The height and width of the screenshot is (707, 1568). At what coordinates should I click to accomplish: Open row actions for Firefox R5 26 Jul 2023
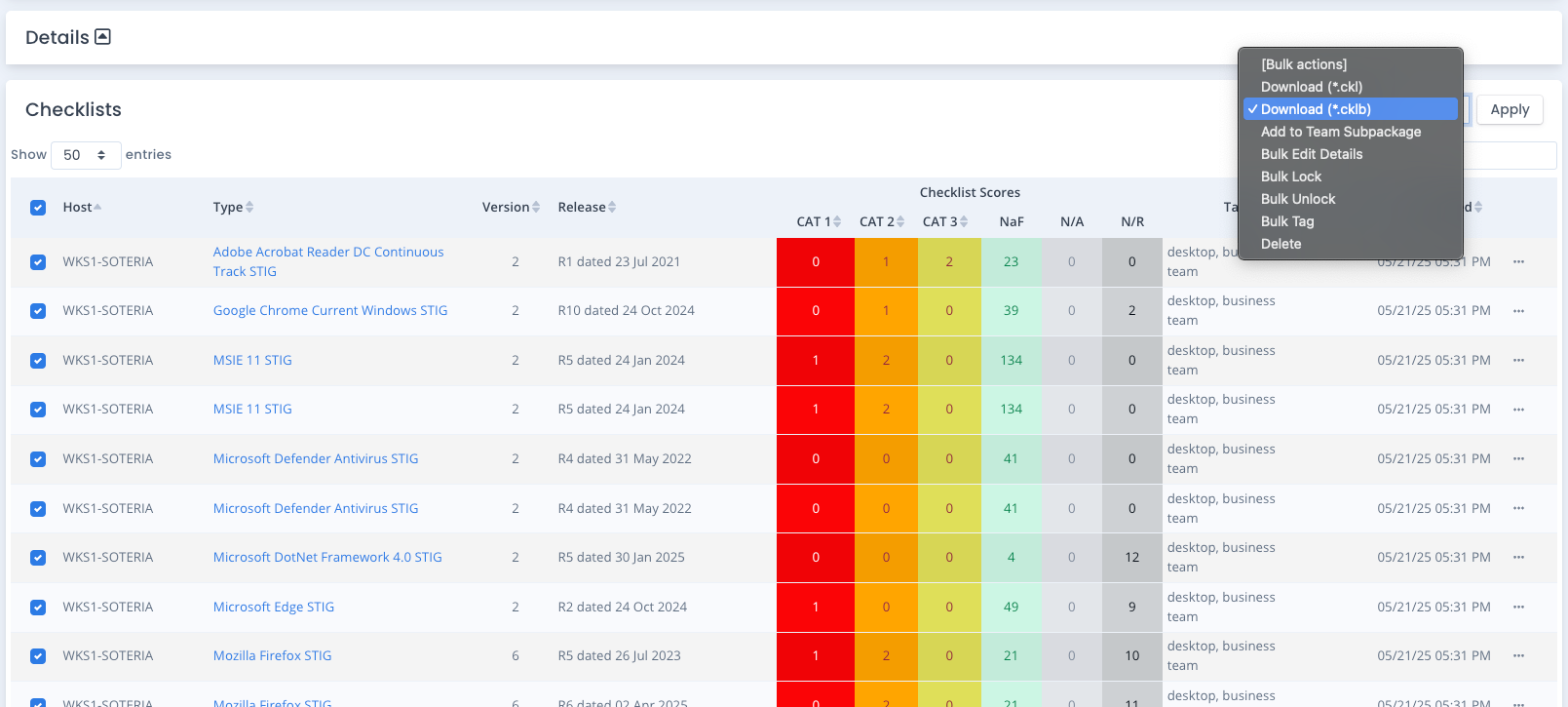tap(1518, 656)
